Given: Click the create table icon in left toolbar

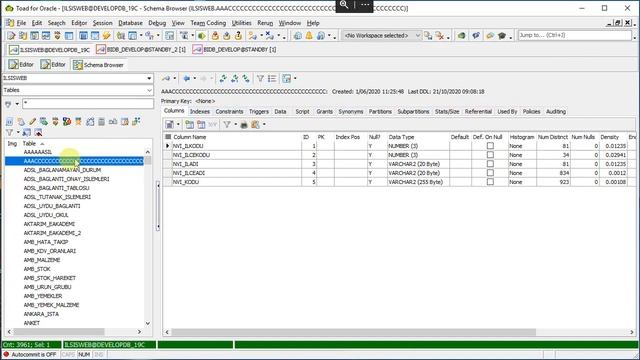Looking at the screenshot, I should click(x=21, y=122).
